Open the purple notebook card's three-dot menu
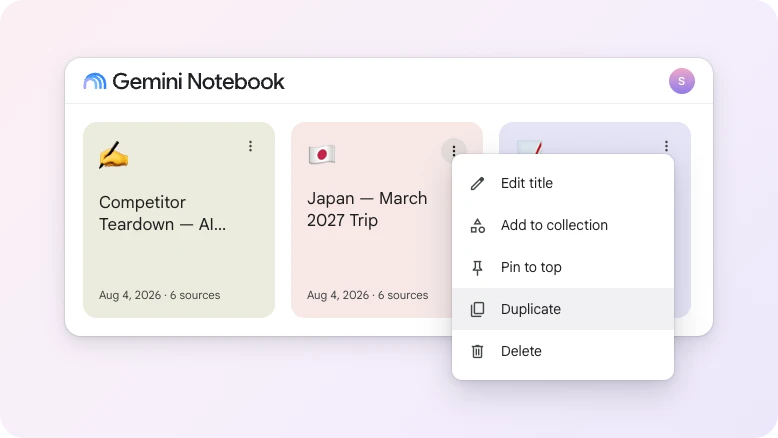 tap(666, 146)
